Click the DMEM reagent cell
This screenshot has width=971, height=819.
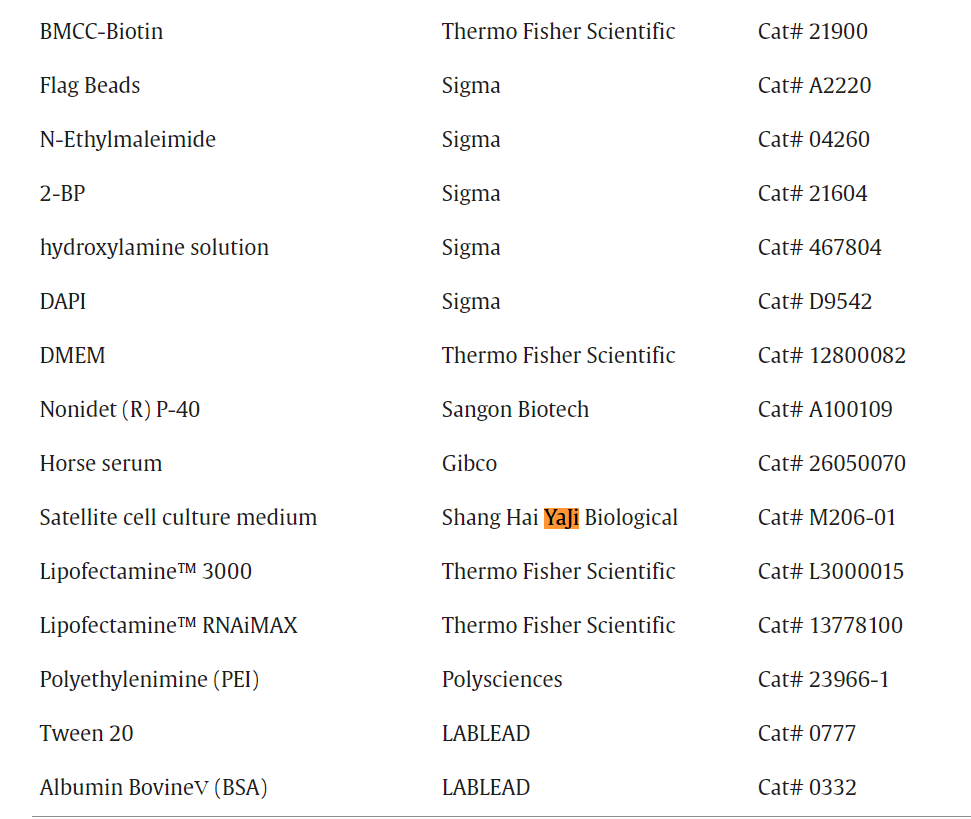(72, 356)
